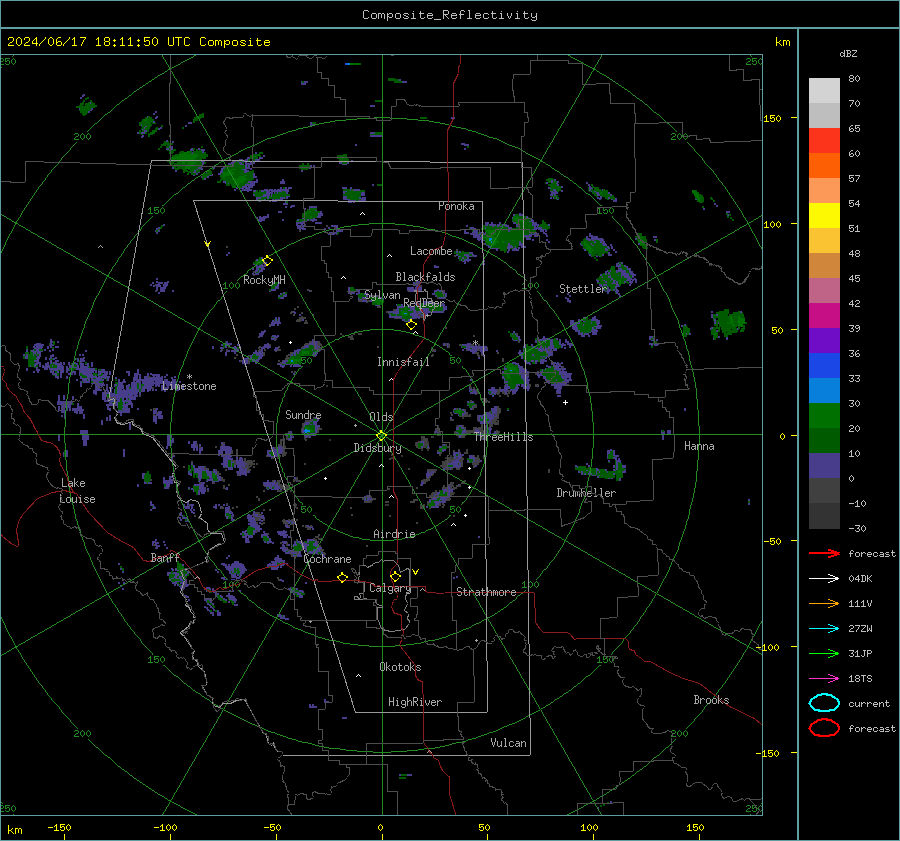Click the Didsbury label
900x841 pixels.
tap(377, 448)
